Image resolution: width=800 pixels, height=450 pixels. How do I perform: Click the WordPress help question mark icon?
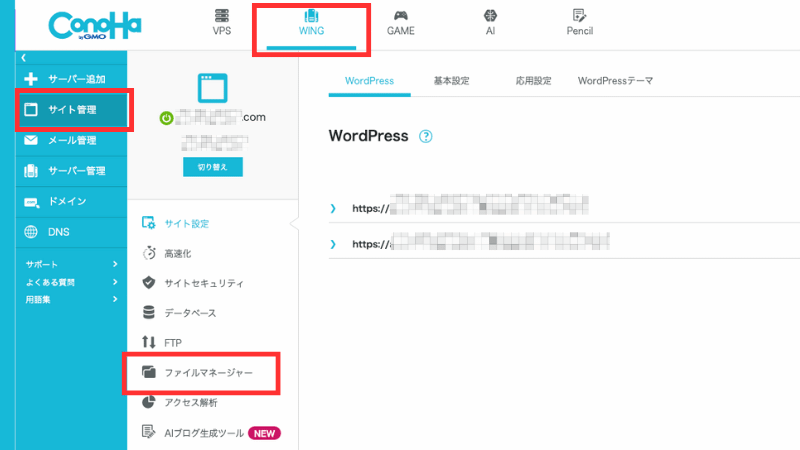(426, 137)
